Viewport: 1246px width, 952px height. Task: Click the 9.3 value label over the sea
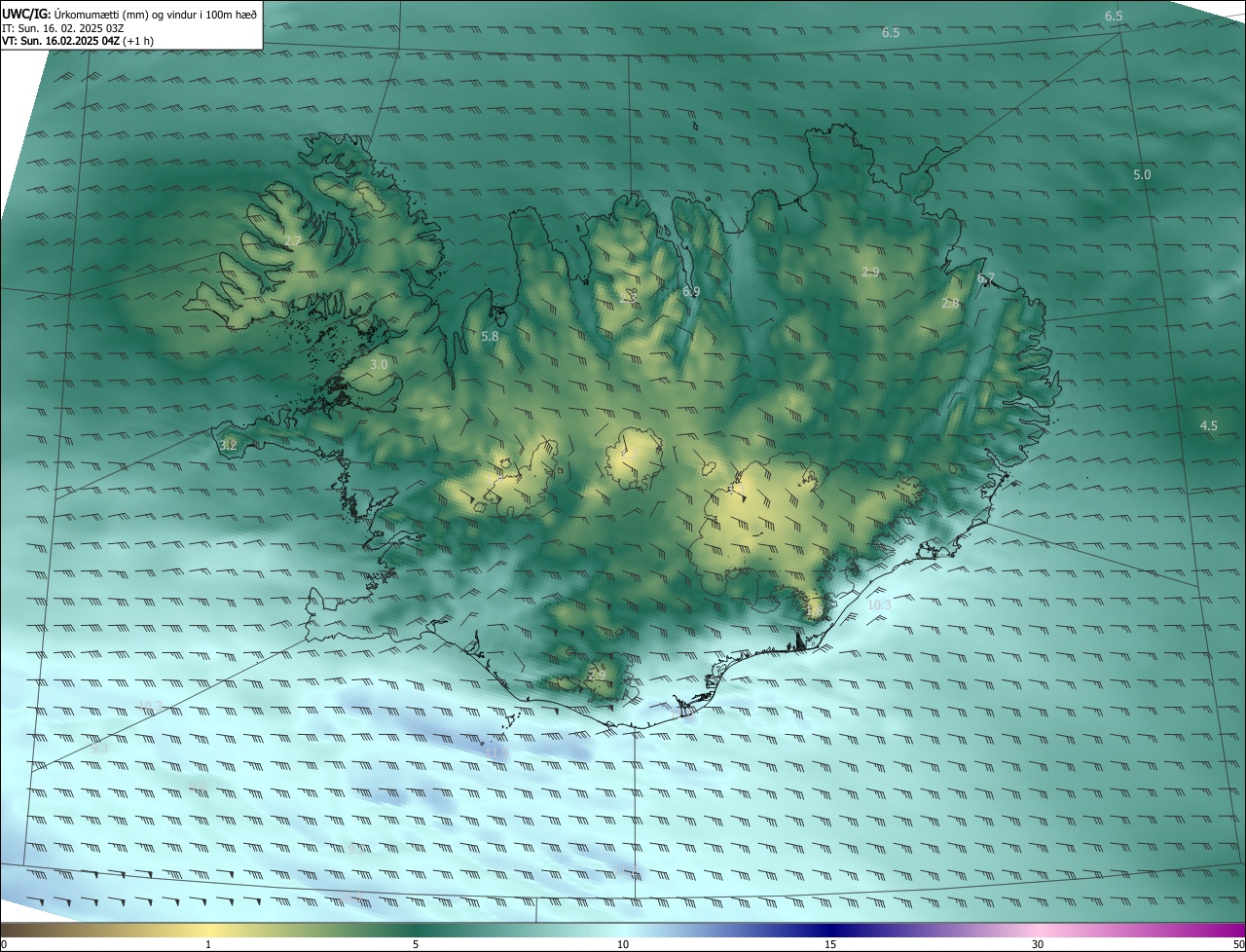pyautogui.click(x=99, y=749)
